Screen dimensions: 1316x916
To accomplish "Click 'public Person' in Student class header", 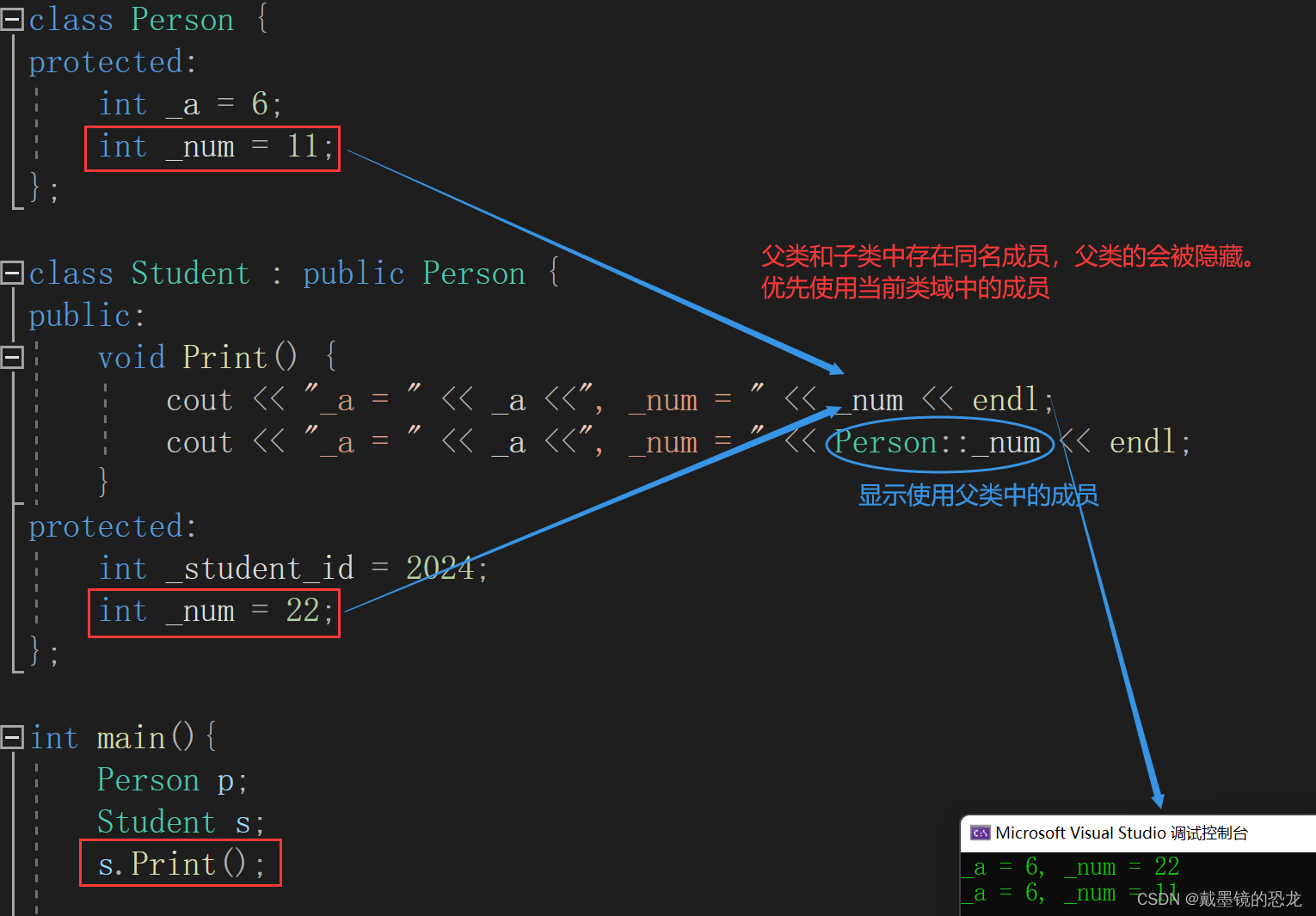I will click(414, 274).
